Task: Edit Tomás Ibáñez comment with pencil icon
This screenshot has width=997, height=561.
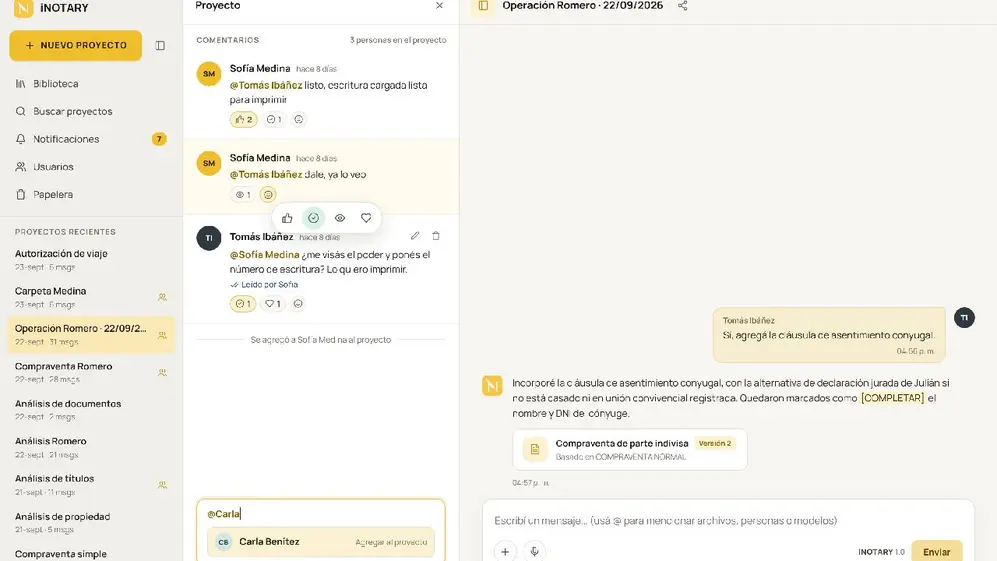Action: [x=415, y=236]
